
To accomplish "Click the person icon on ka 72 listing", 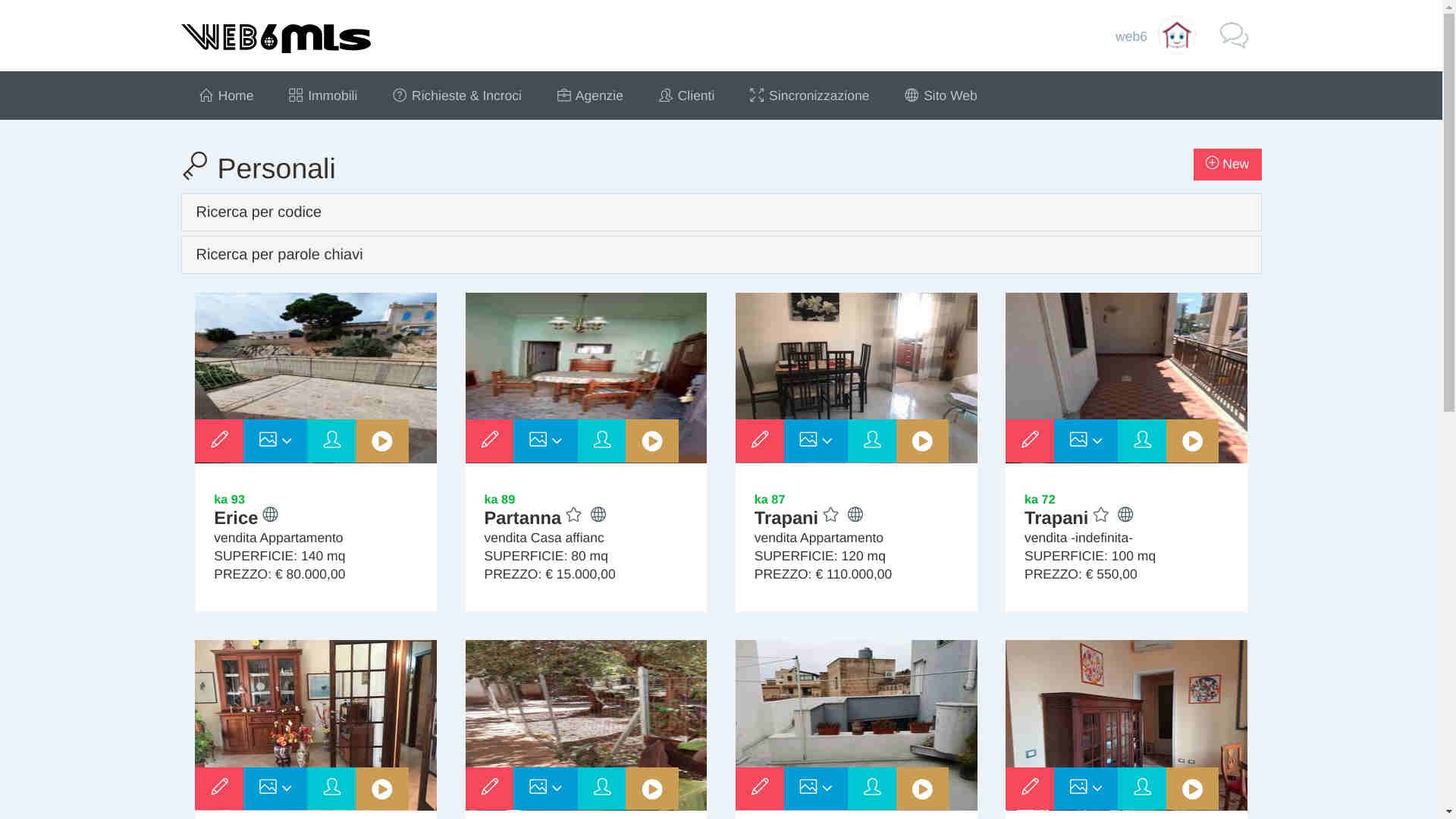I will (x=1142, y=441).
